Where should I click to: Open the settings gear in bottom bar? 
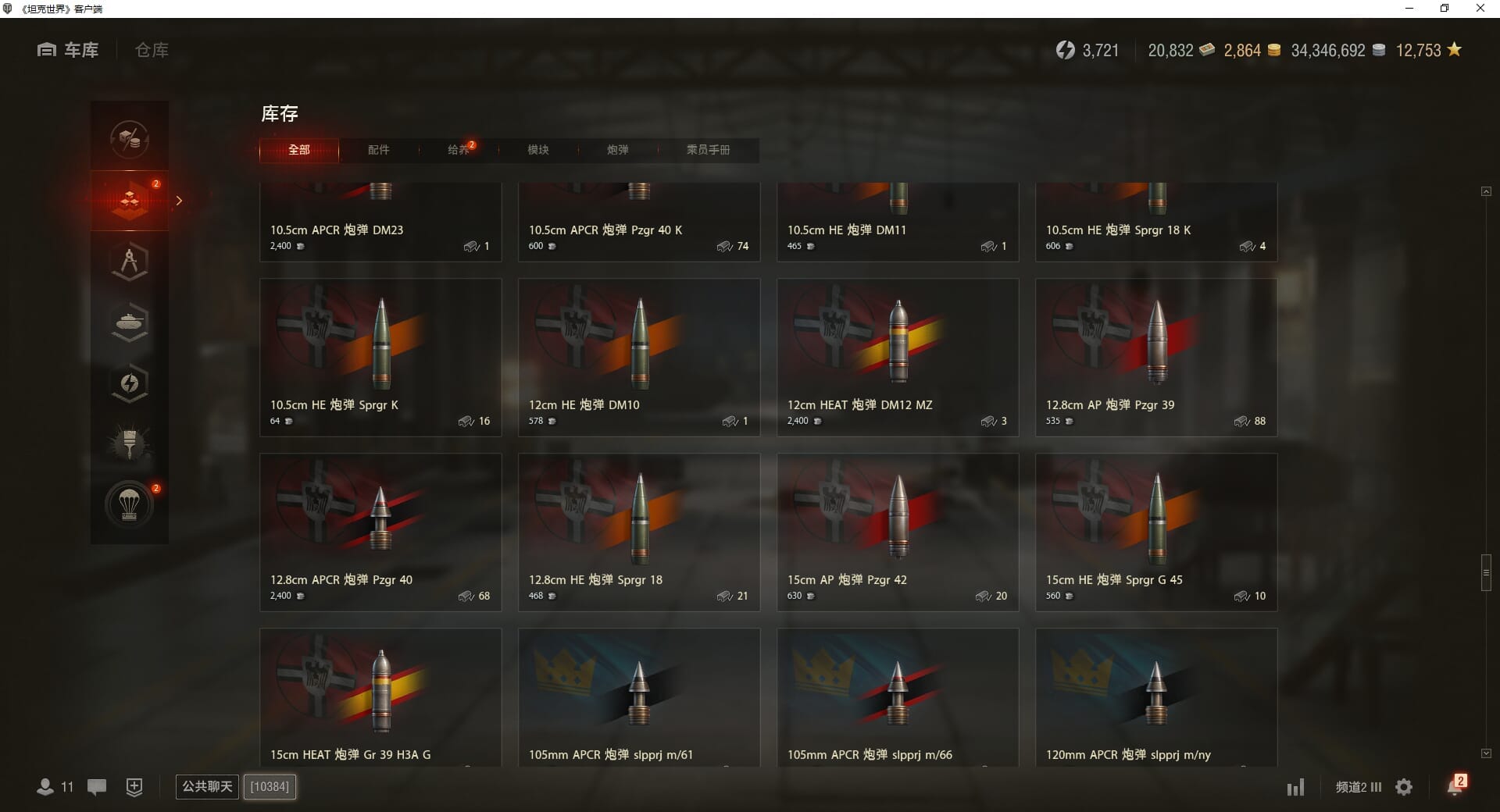[x=1404, y=787]
